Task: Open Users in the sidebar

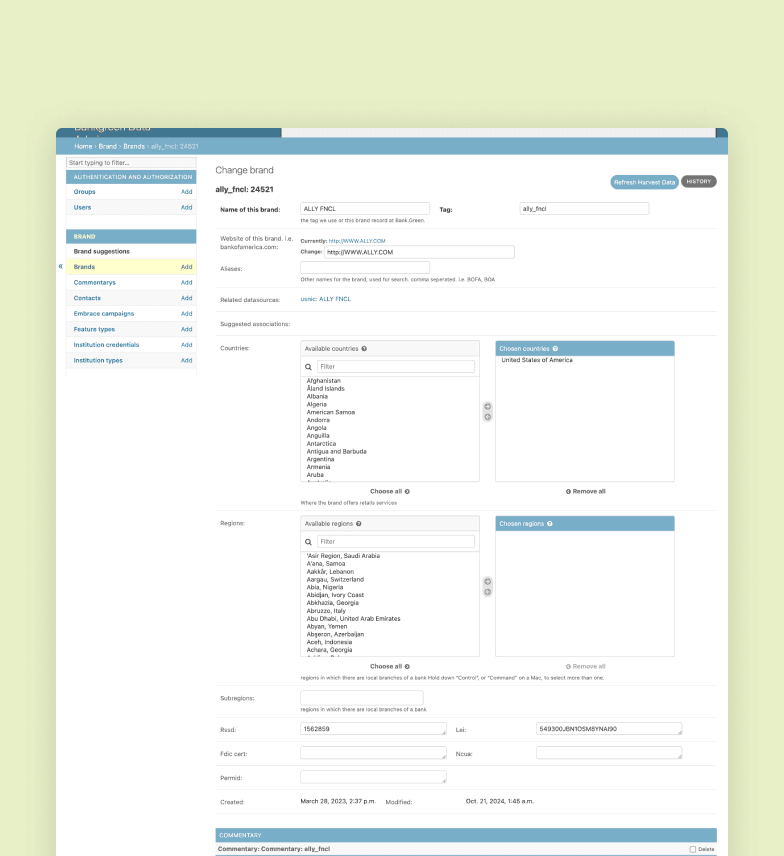Action: click(x=82, y=207)
